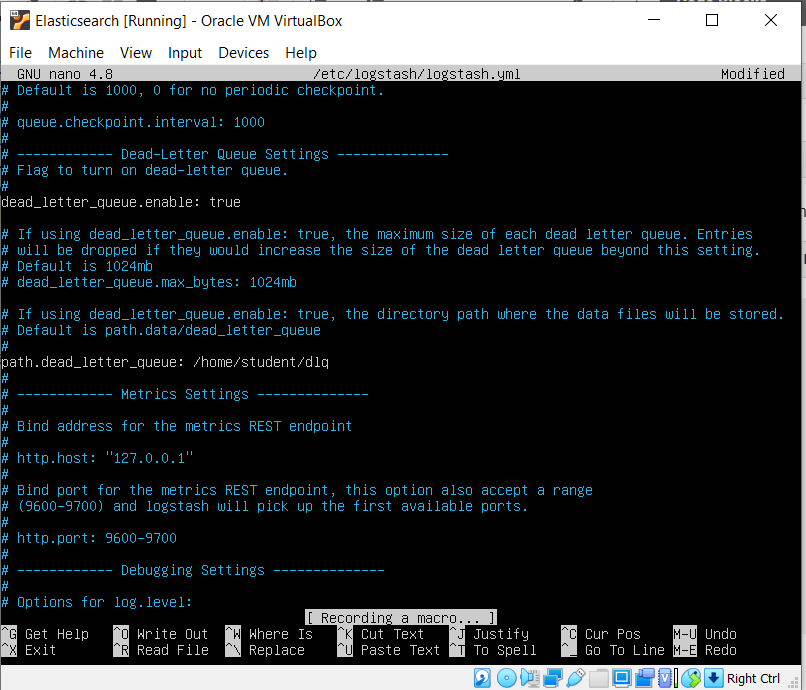Click the 'Flag to turn on dead-letter queue' line

click(144, 170)
